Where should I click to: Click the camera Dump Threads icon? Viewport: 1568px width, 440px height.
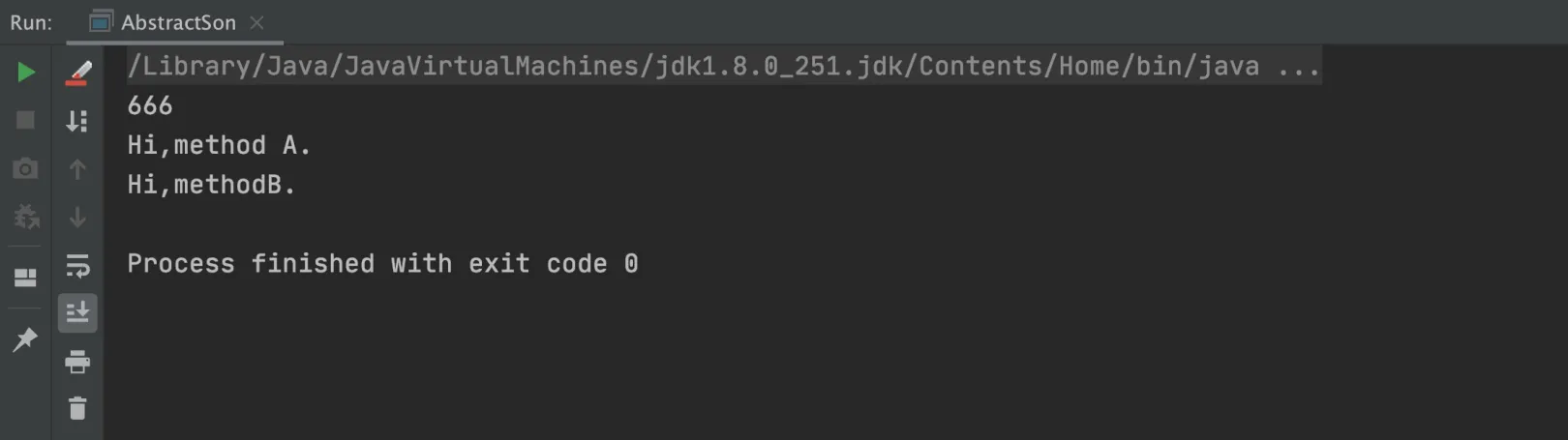(26, 168)
